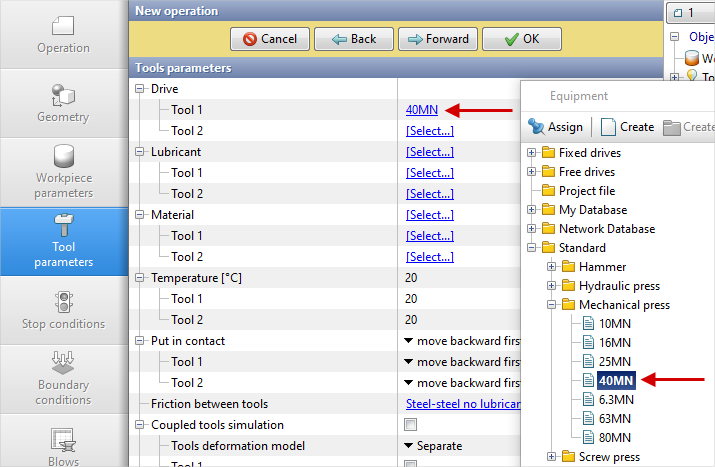Select the Network Database folder
This screenshot has width=715, height=467.
pyautogui.click(x=606, y=229)
